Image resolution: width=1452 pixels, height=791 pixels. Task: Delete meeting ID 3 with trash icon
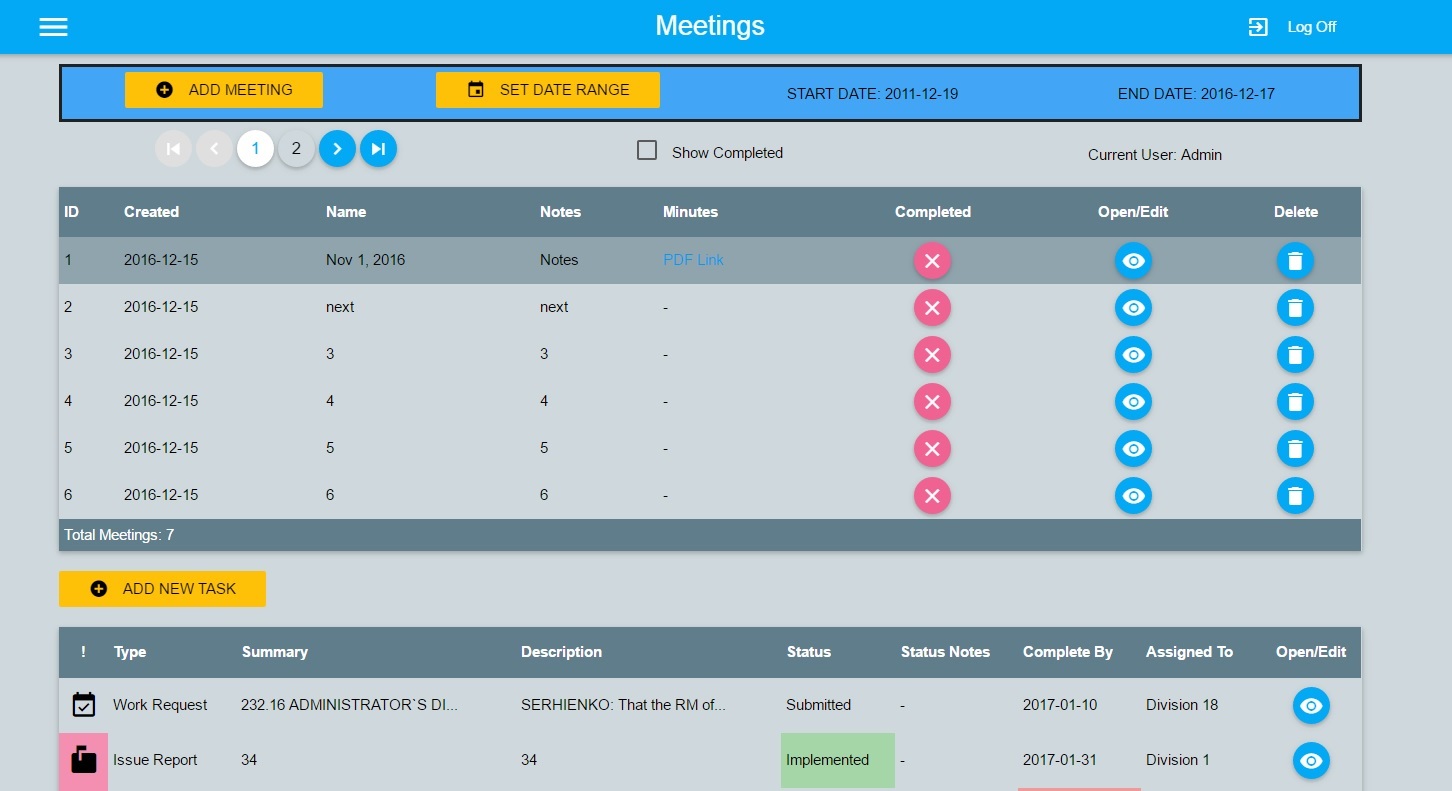coord(1295,355)
